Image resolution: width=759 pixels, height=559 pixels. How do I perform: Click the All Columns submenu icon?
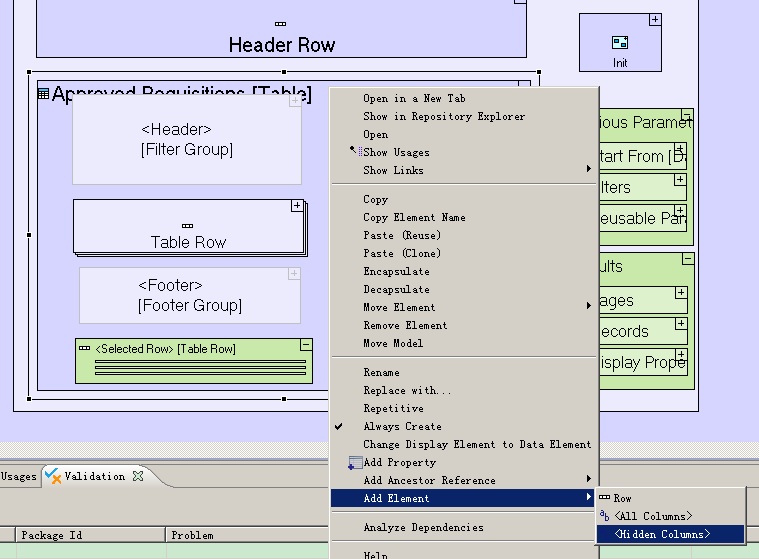pos(604,516)
